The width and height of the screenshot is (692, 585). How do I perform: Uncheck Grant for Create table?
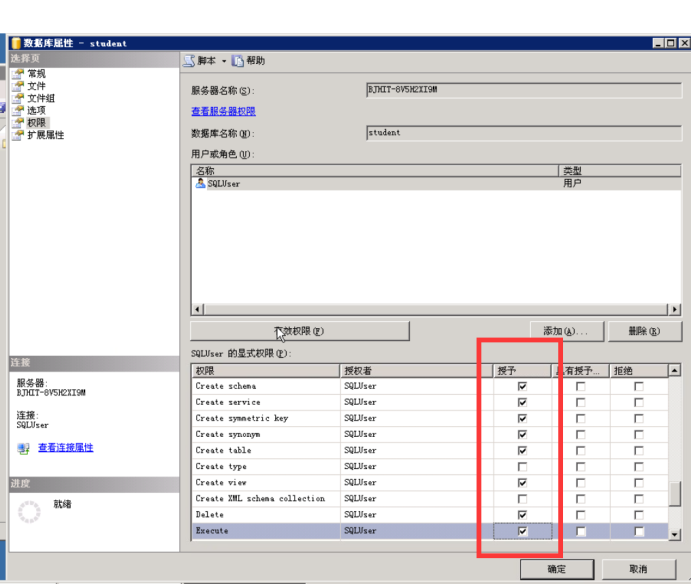click(522, 450)
